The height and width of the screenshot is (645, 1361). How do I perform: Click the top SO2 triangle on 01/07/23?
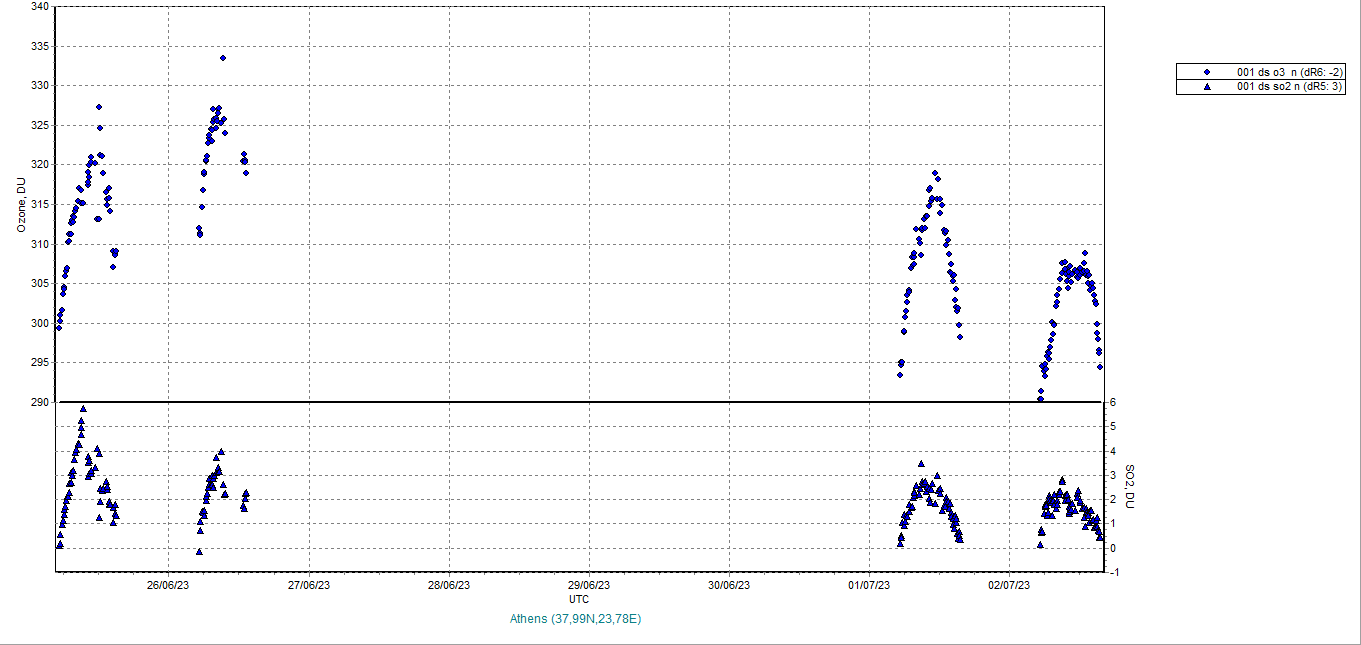pyautogui.click(x=921, y=464)
